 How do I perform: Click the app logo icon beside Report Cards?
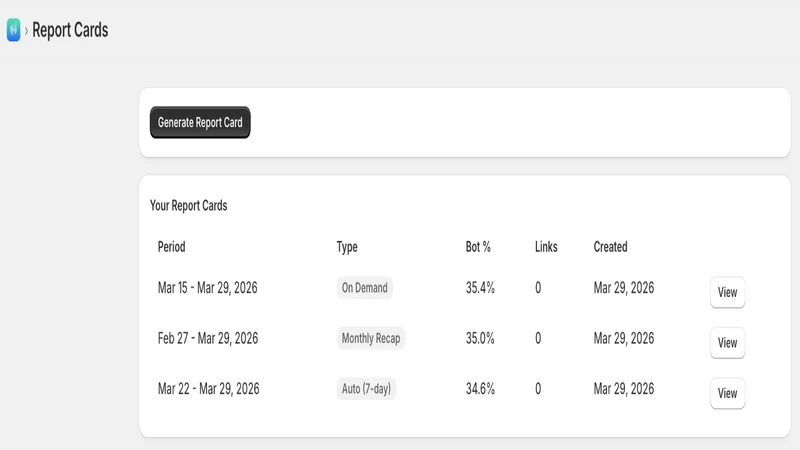pyautogui.click(x=14, y=30)
